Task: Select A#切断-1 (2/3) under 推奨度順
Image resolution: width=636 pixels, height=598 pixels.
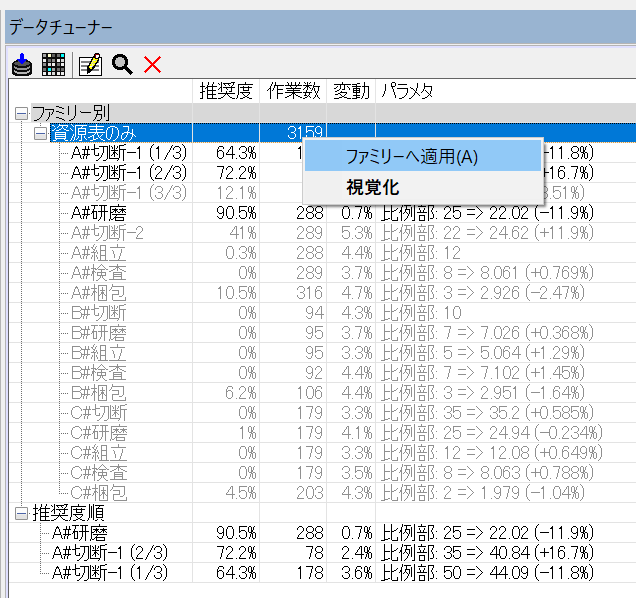Action: pyautogui.click(x=110, y=553)
